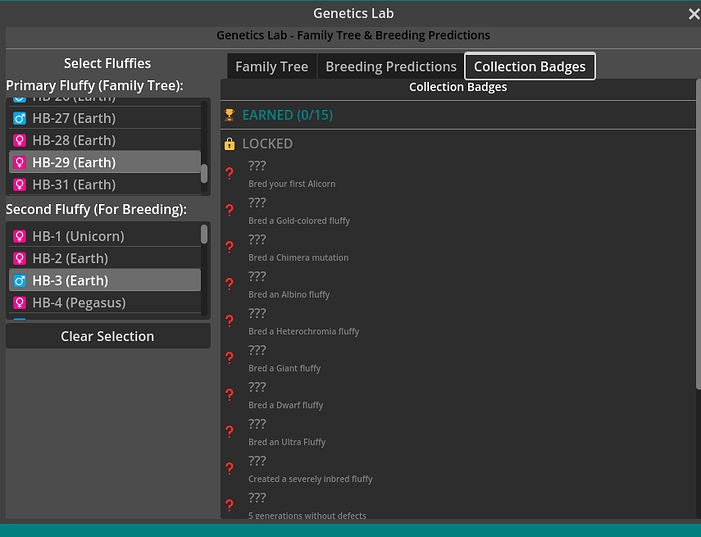Click the primary fluffy list scrollbar

(205, 172)
